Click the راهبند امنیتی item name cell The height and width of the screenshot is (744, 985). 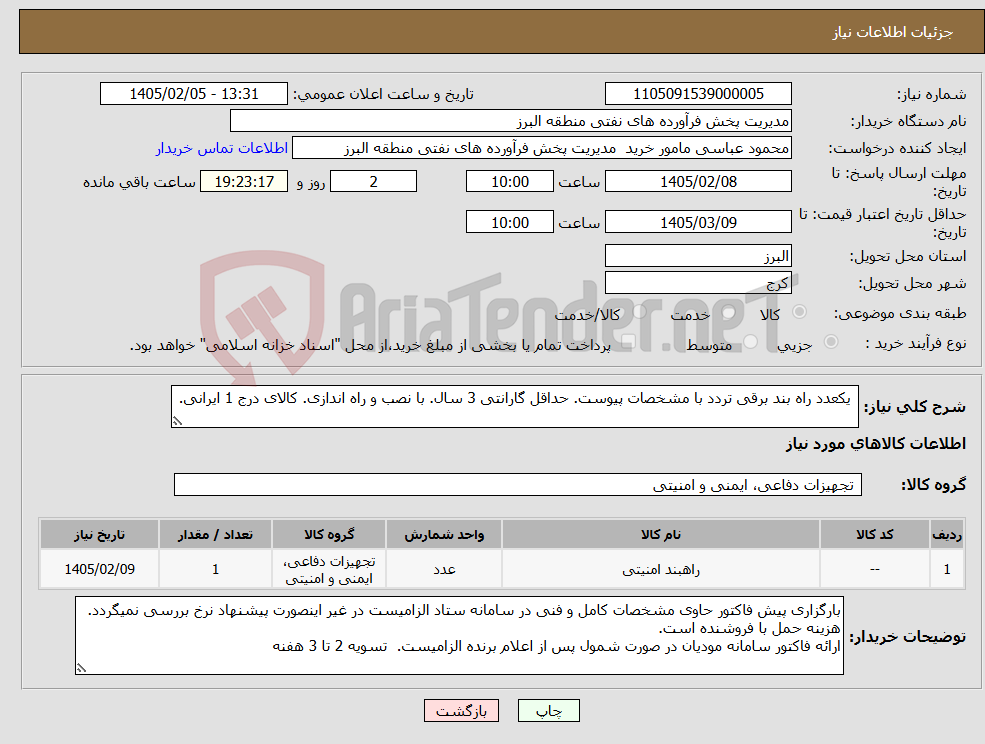coord(661,569)
